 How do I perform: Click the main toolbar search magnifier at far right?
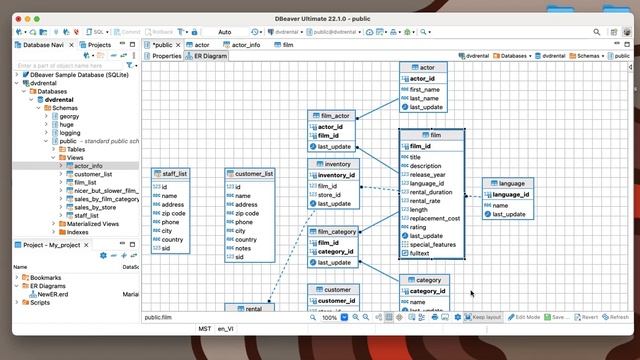(x=597, y=32)
